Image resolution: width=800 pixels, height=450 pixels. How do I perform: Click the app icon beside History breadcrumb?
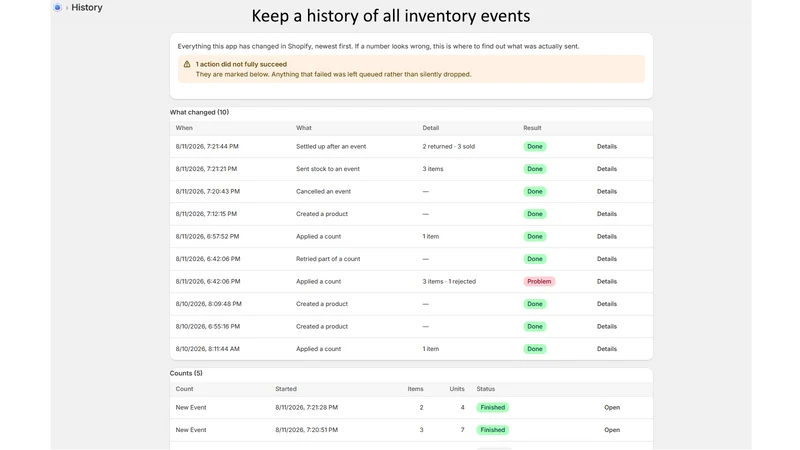pos(57,7)
